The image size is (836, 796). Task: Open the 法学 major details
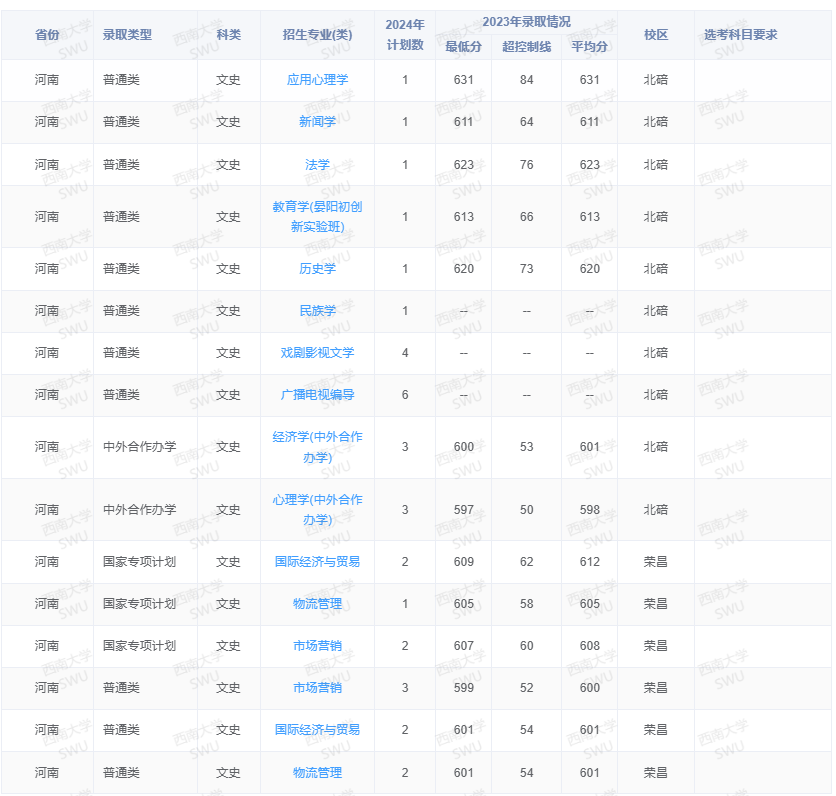(x=318, y=164)
